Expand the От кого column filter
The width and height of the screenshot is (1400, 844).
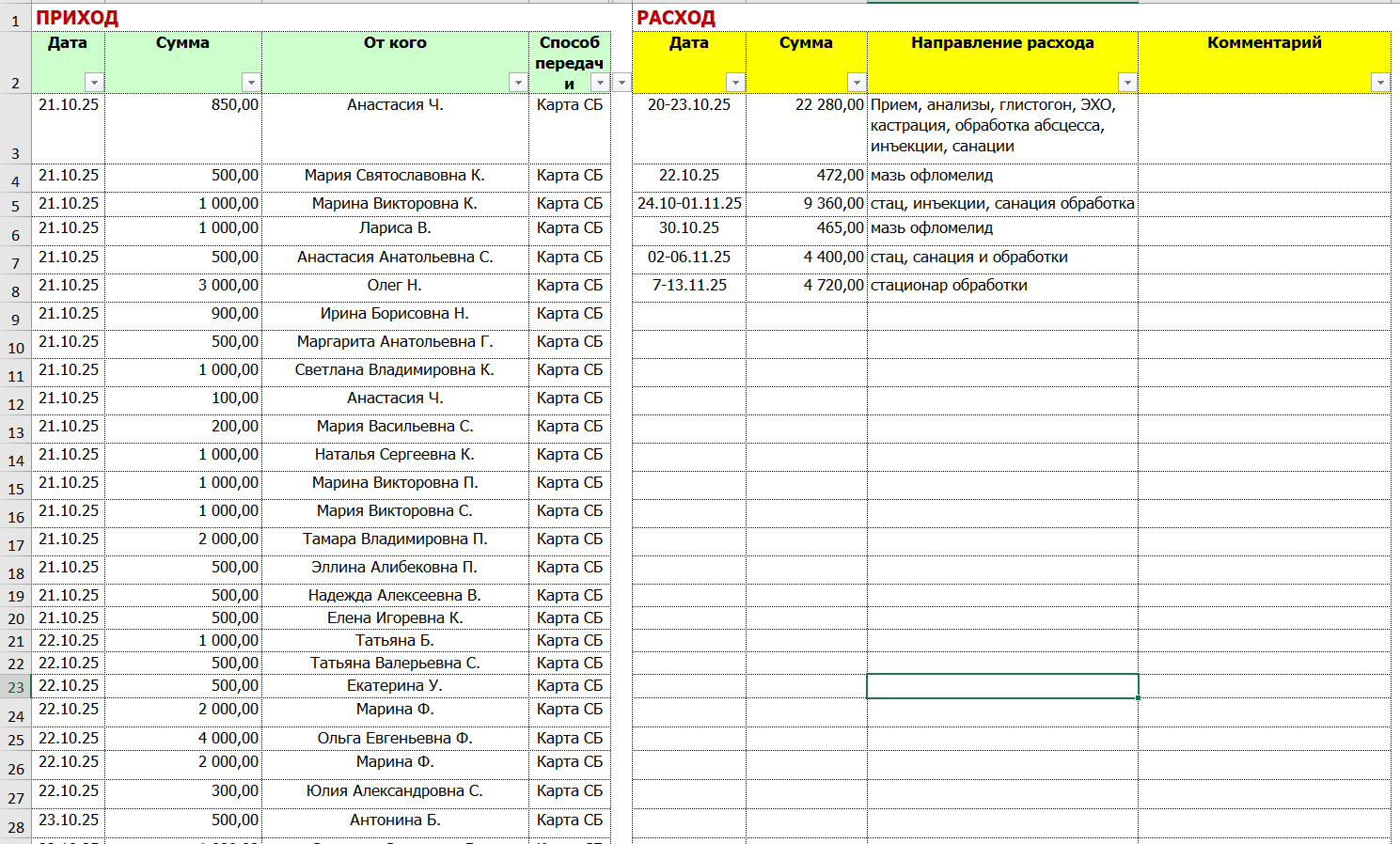pos(518,83)
